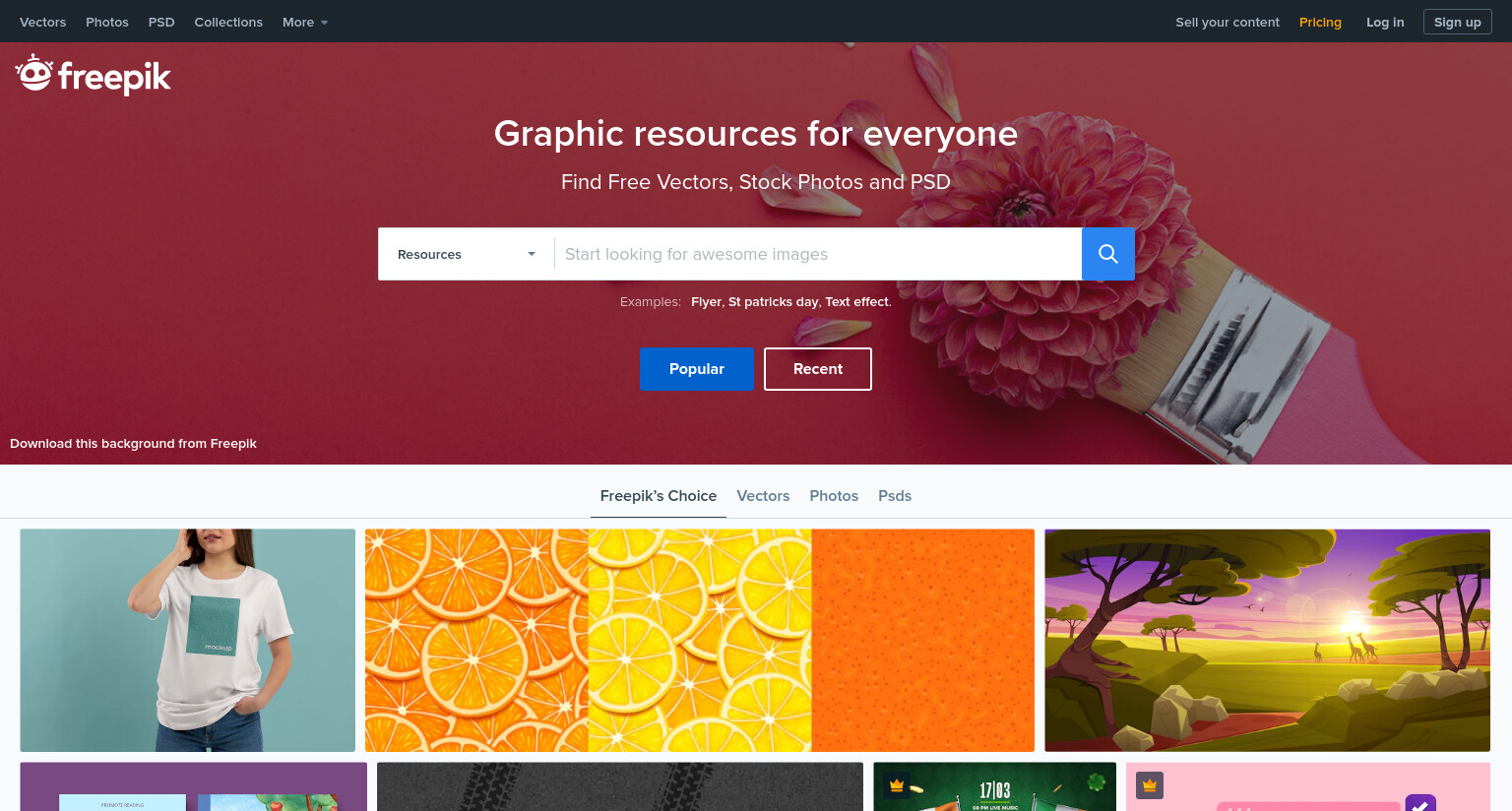The image size is (1512, 811).
Task: Expand the Resources search category dropdown
Action: coord(467,254)
